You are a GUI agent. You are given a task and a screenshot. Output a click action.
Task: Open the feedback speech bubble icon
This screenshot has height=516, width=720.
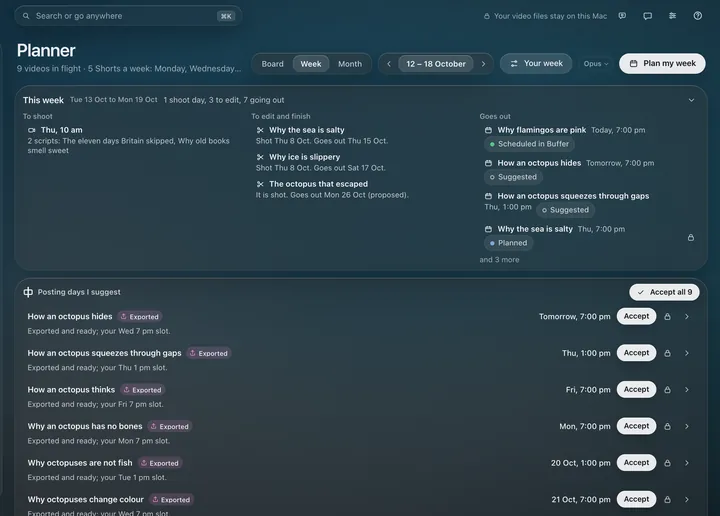[x=622, y=16]
